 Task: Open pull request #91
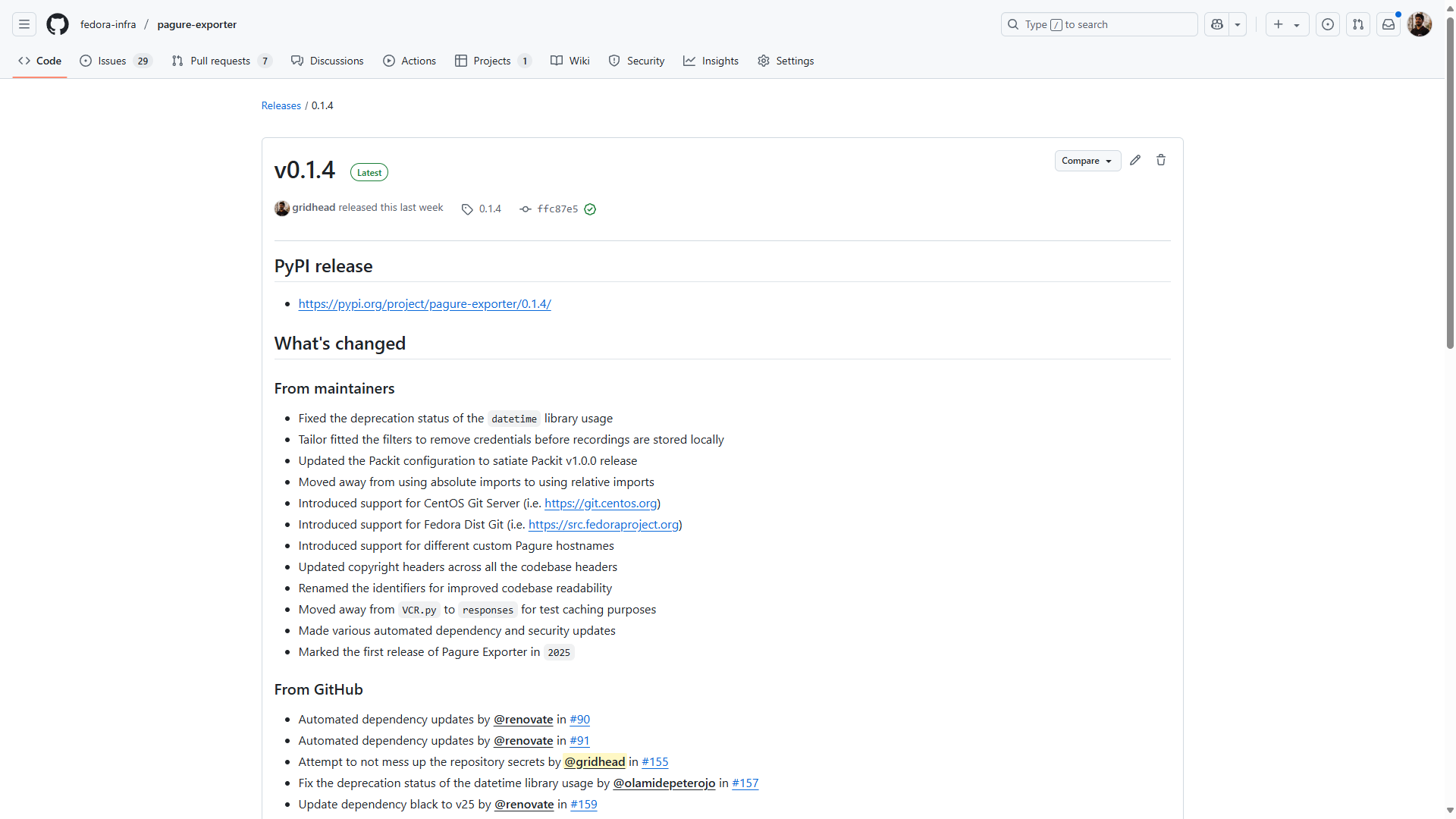[580, 740]
